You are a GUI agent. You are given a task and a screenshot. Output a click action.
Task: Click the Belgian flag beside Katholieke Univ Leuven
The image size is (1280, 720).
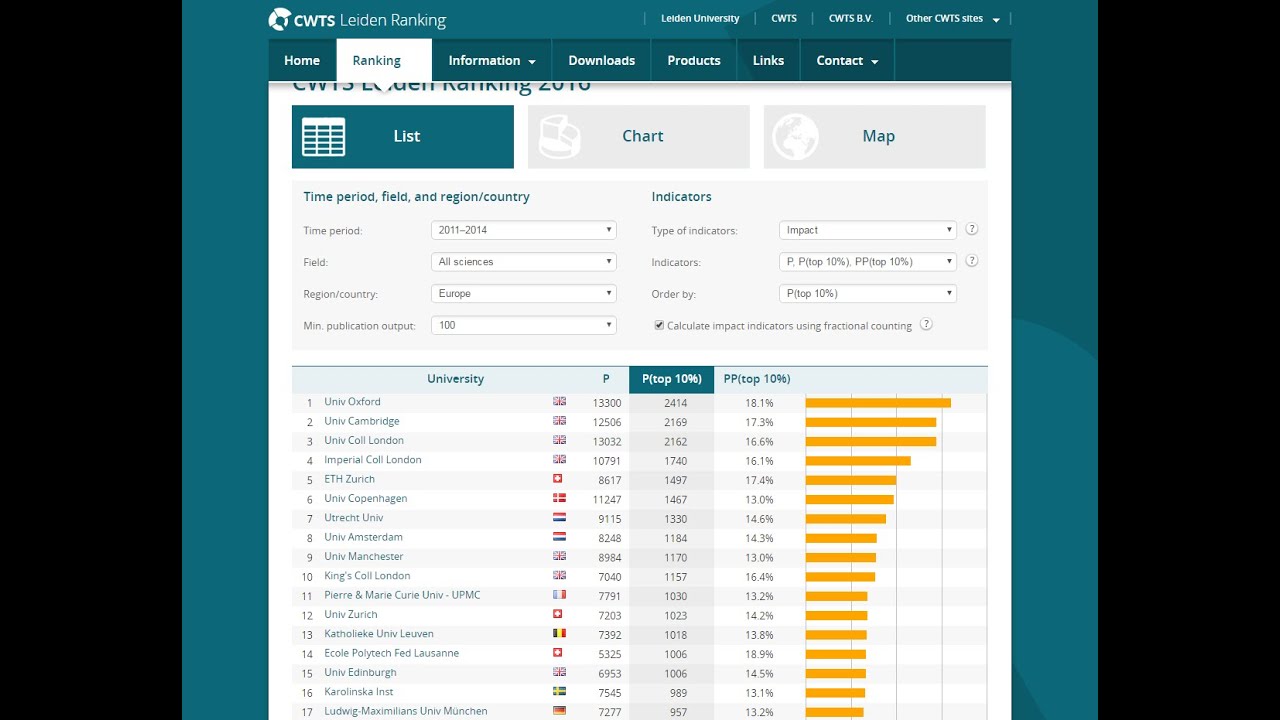(x=559, y=633)
